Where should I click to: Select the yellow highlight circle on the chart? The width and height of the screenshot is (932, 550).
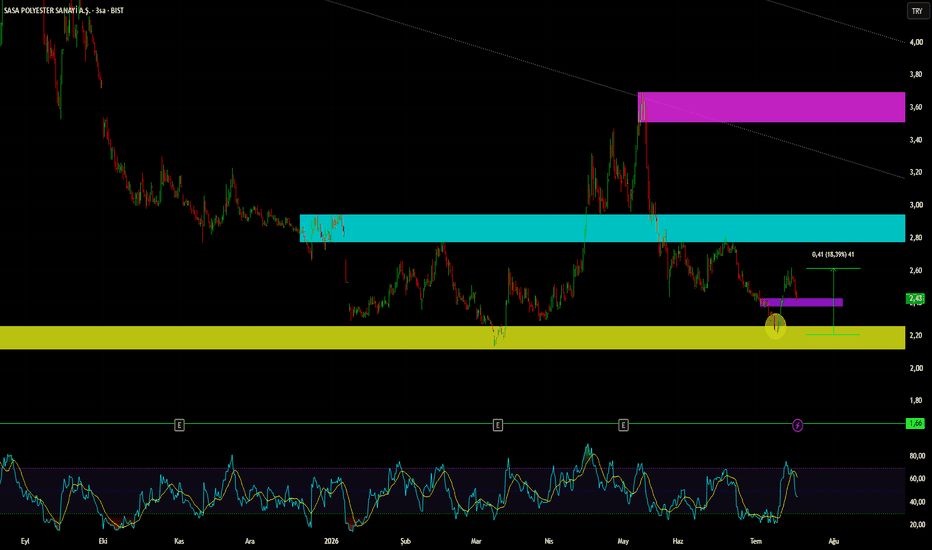coord(776,326)
